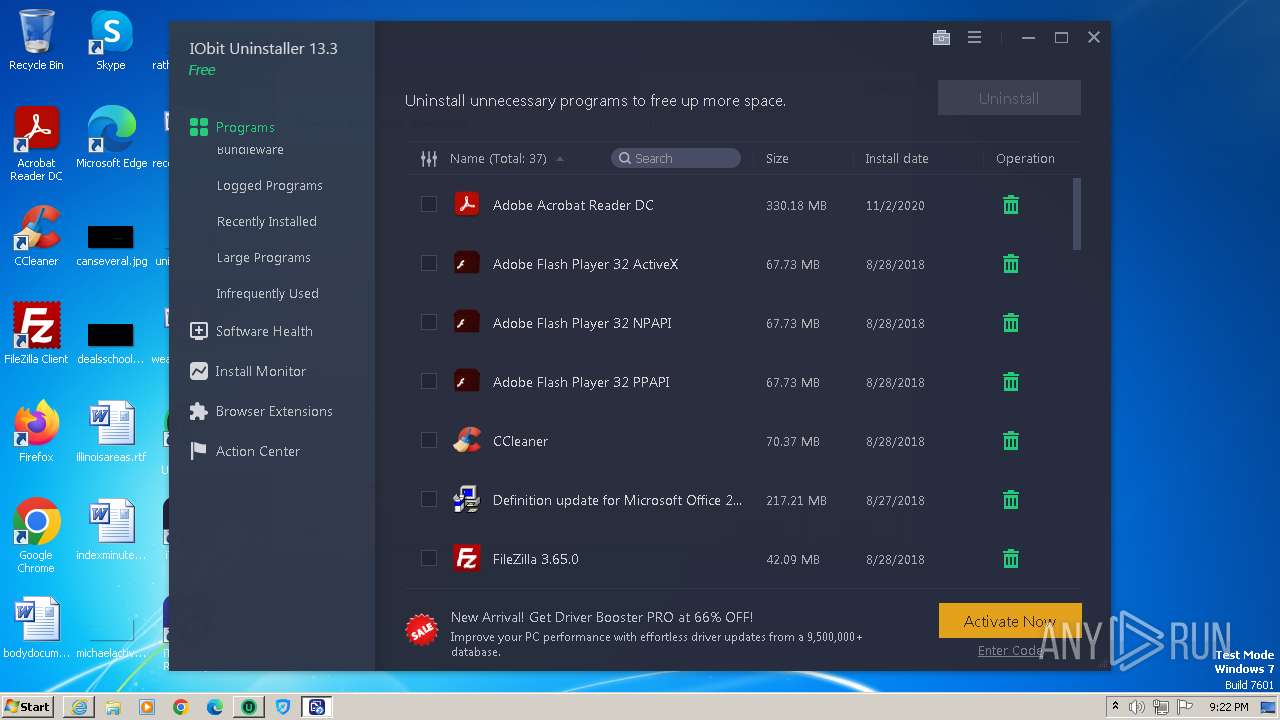Click the Programs grid icon

[198, 127]
